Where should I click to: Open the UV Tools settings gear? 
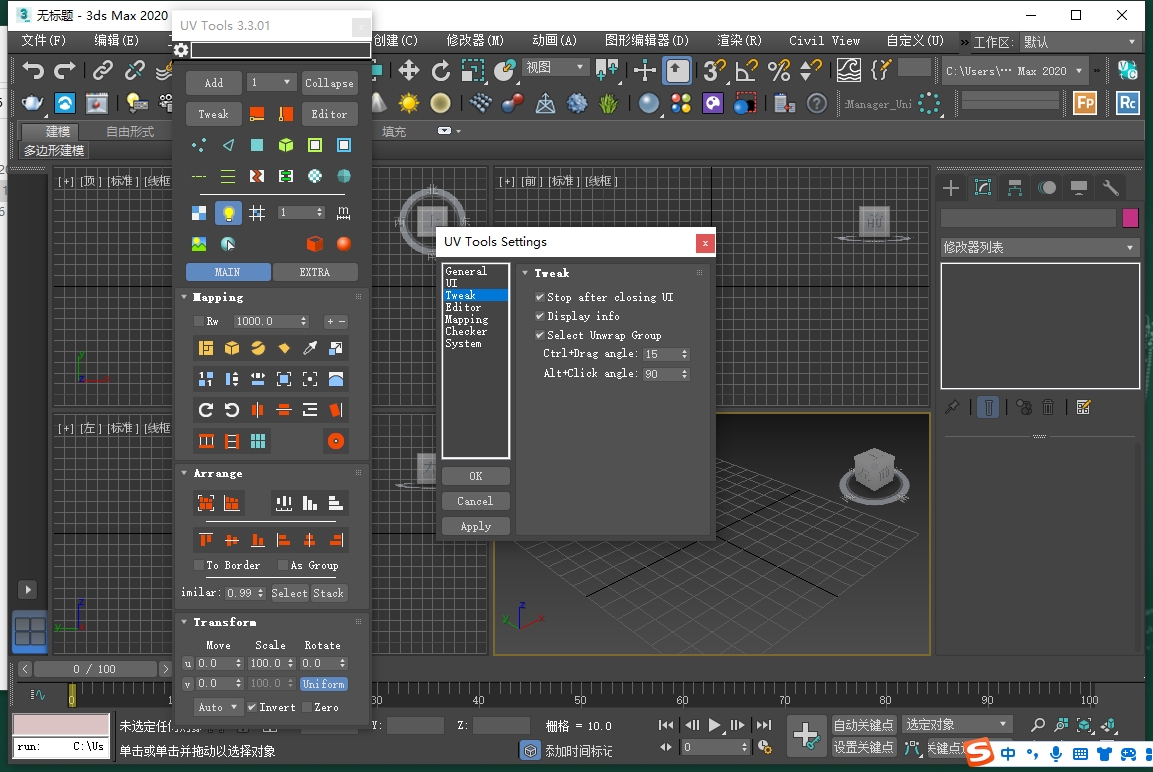click(181, 50)
